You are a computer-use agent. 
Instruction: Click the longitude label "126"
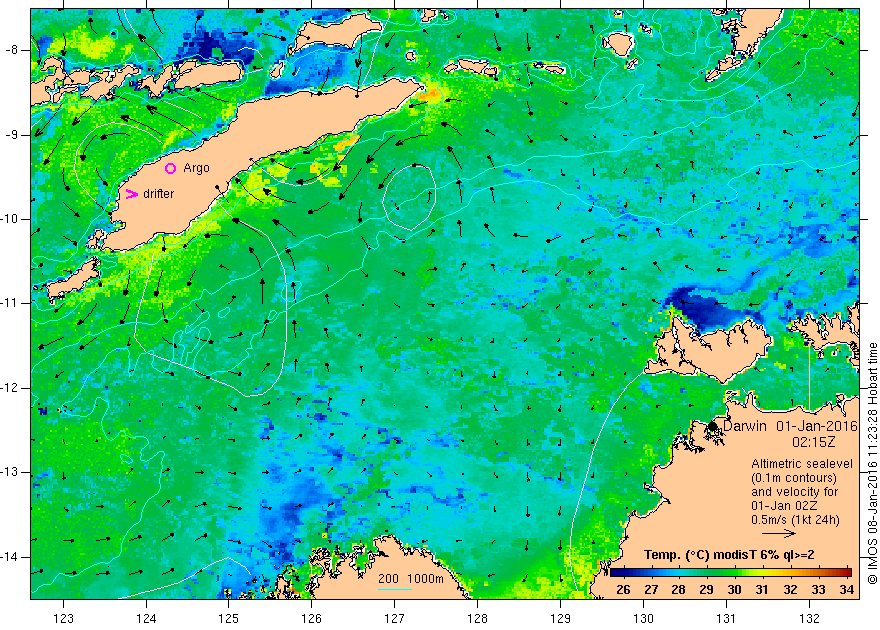tap(311, 618)
